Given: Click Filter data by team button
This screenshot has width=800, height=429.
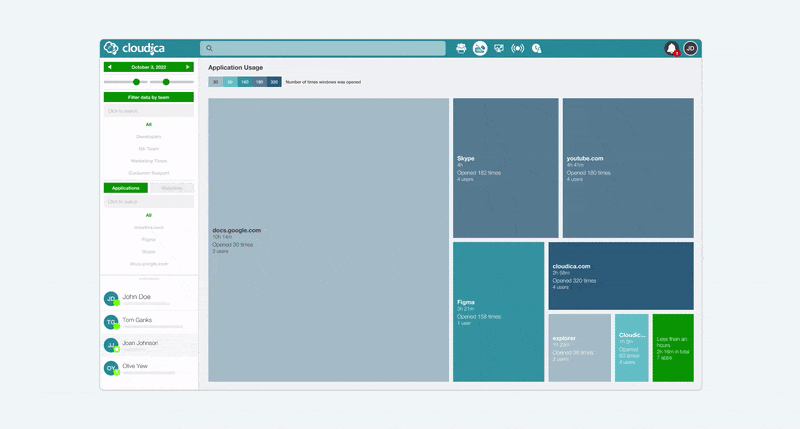Looking at the screenshot, I should click(148, 97).
